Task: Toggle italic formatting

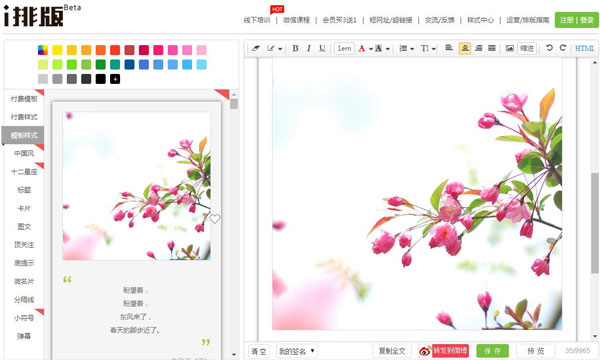Action: point(309,48)
